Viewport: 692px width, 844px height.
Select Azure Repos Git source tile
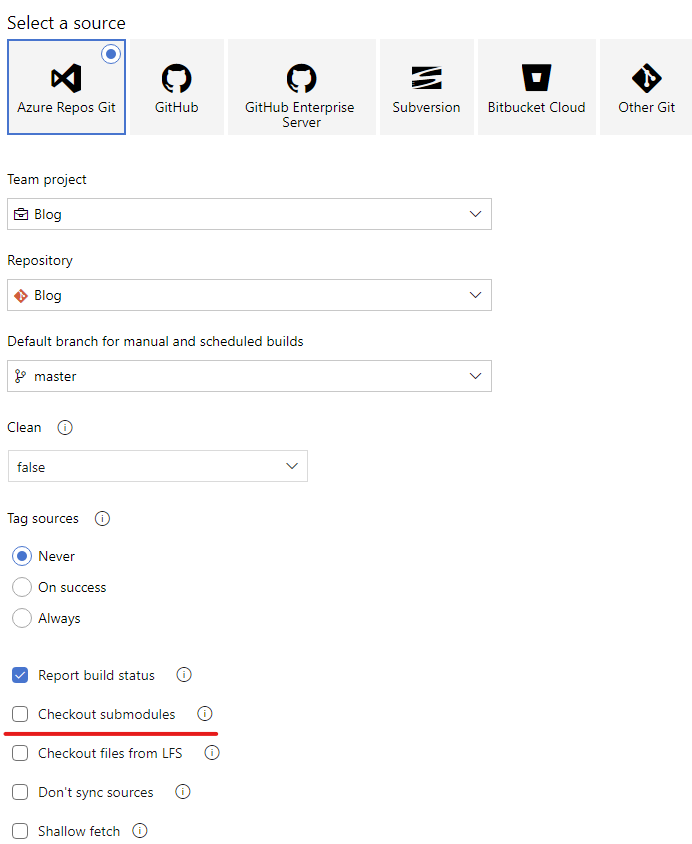66,87
